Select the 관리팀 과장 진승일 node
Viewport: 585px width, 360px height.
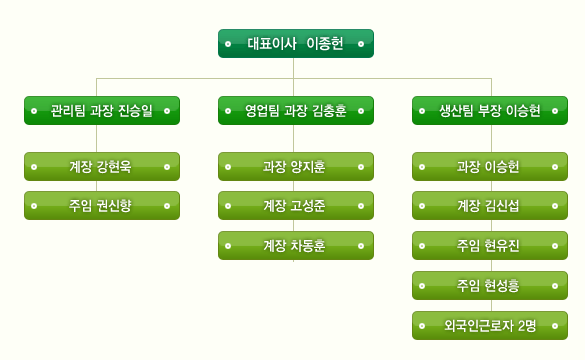coord(102,110)
